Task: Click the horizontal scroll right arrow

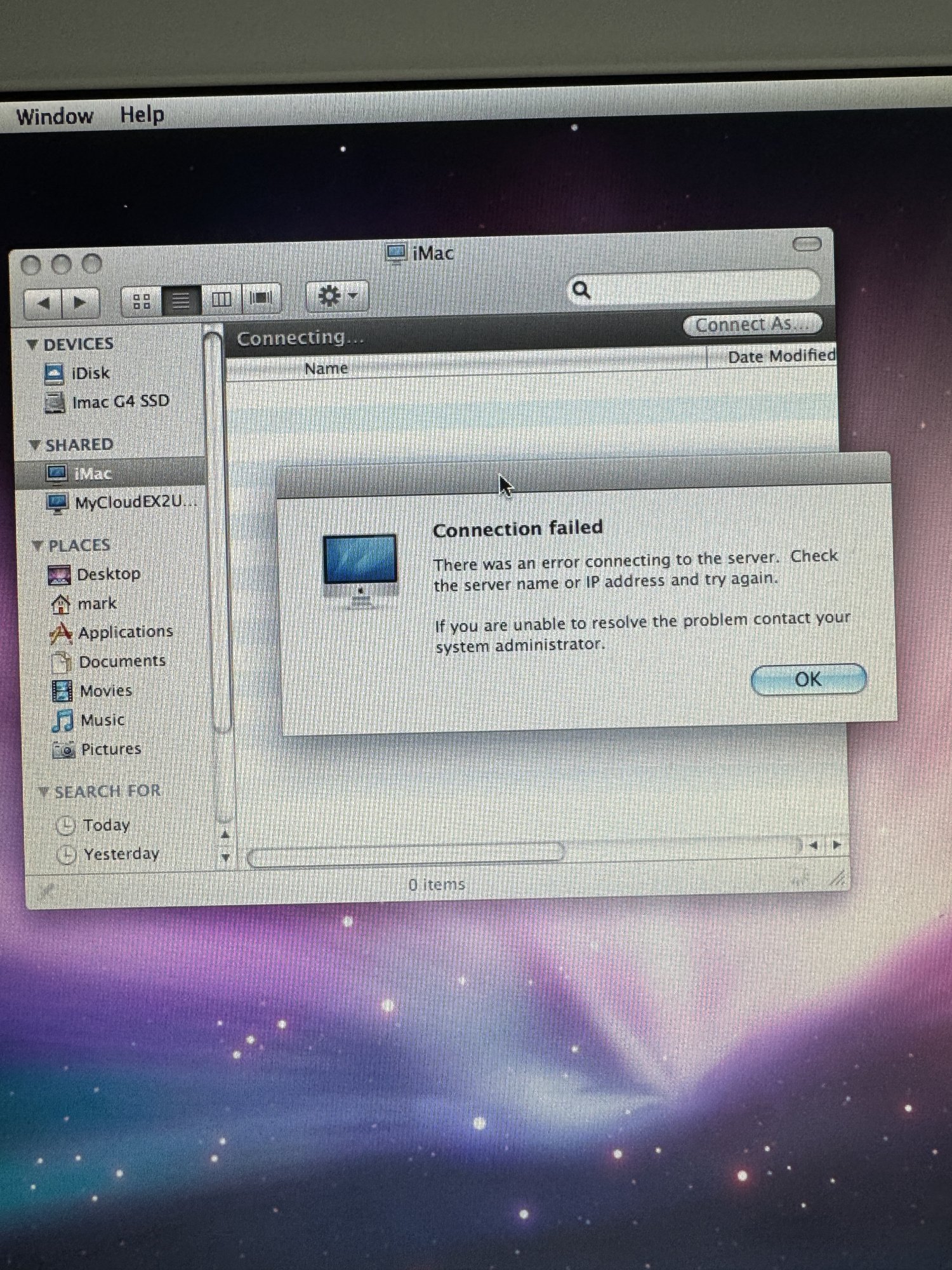Action: pos(837,845)
